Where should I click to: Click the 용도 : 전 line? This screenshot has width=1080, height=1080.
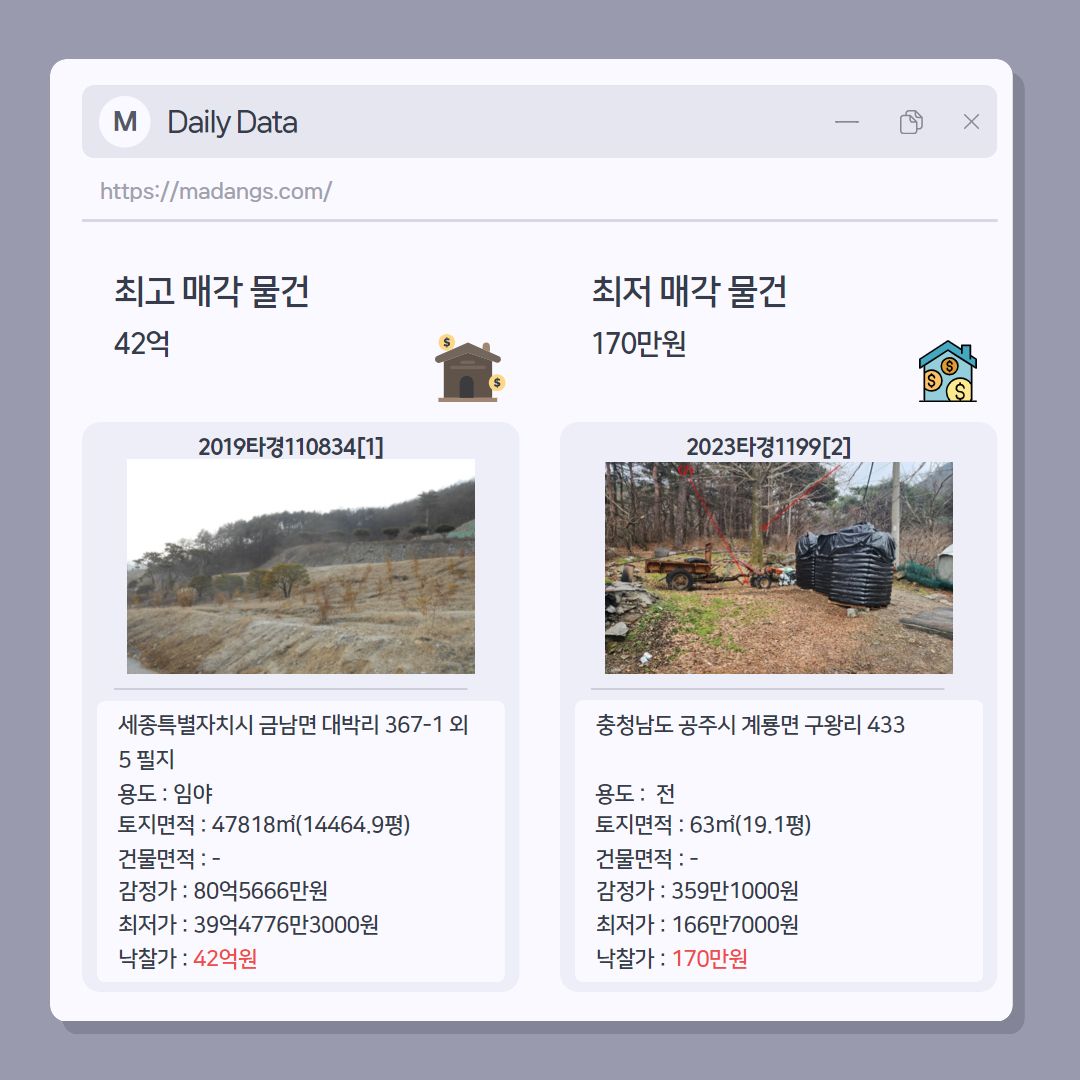click(x=635, y=793)
